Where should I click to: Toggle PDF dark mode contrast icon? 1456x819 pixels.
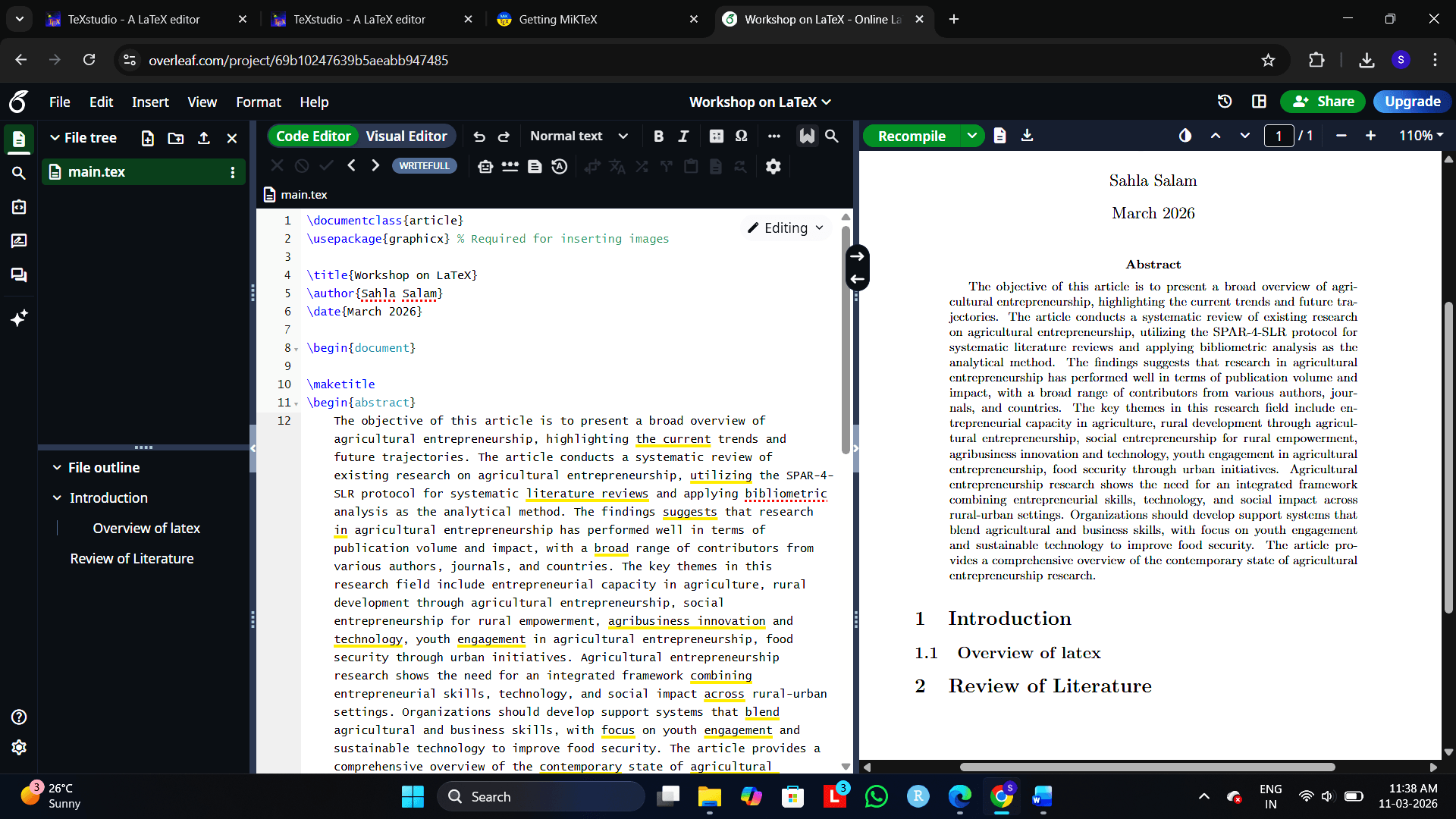(x=1185, y=136)
